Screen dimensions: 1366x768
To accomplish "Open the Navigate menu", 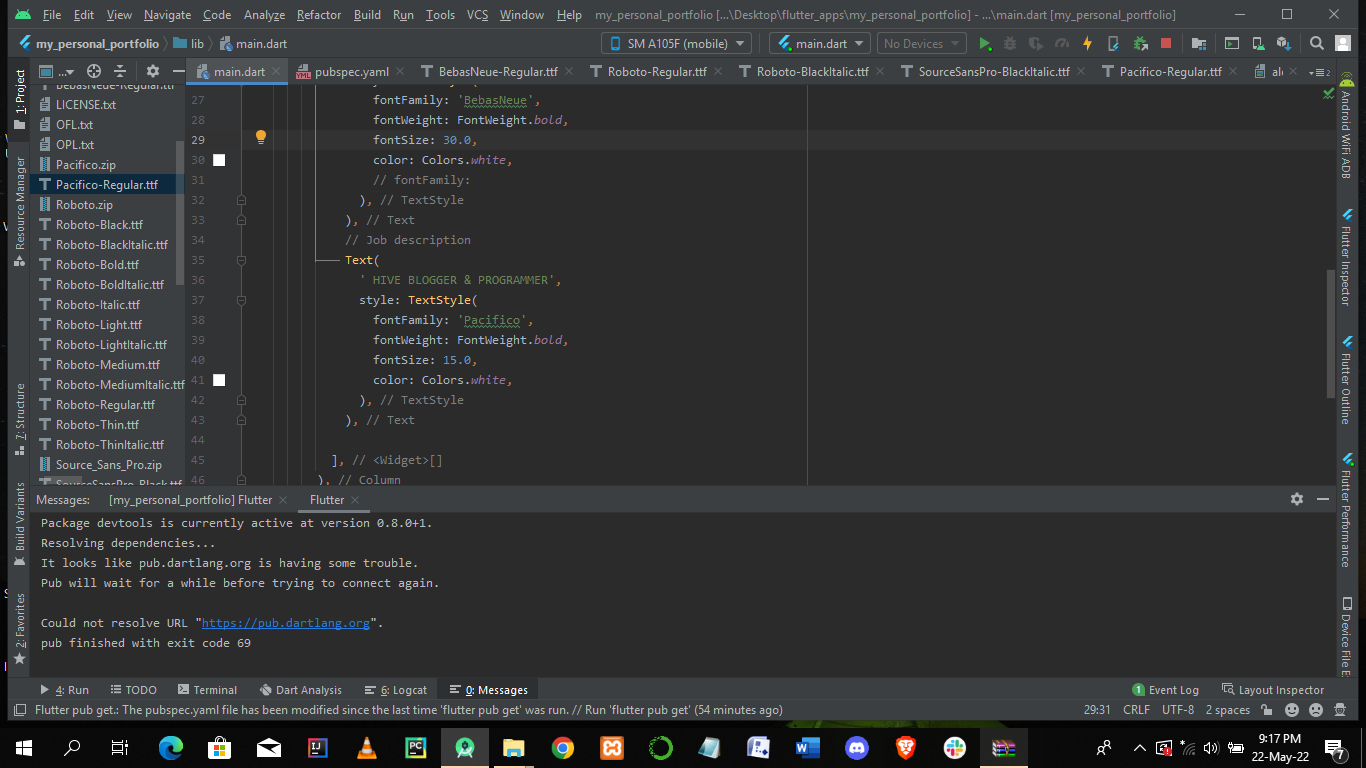I will (167, 15).
